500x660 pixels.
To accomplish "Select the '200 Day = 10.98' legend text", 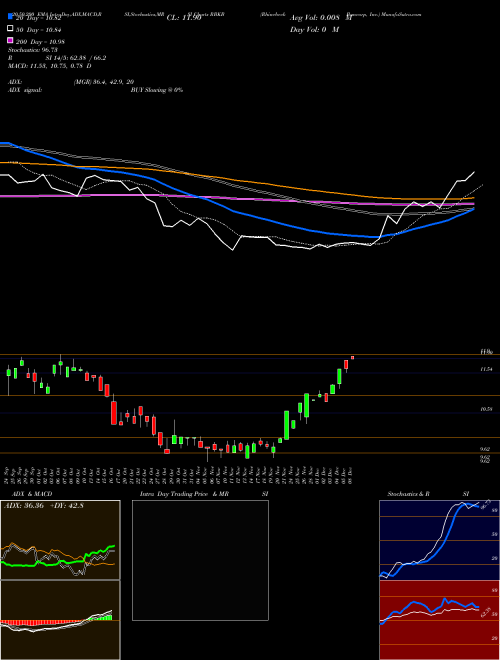I will click(x=40, y=42).
